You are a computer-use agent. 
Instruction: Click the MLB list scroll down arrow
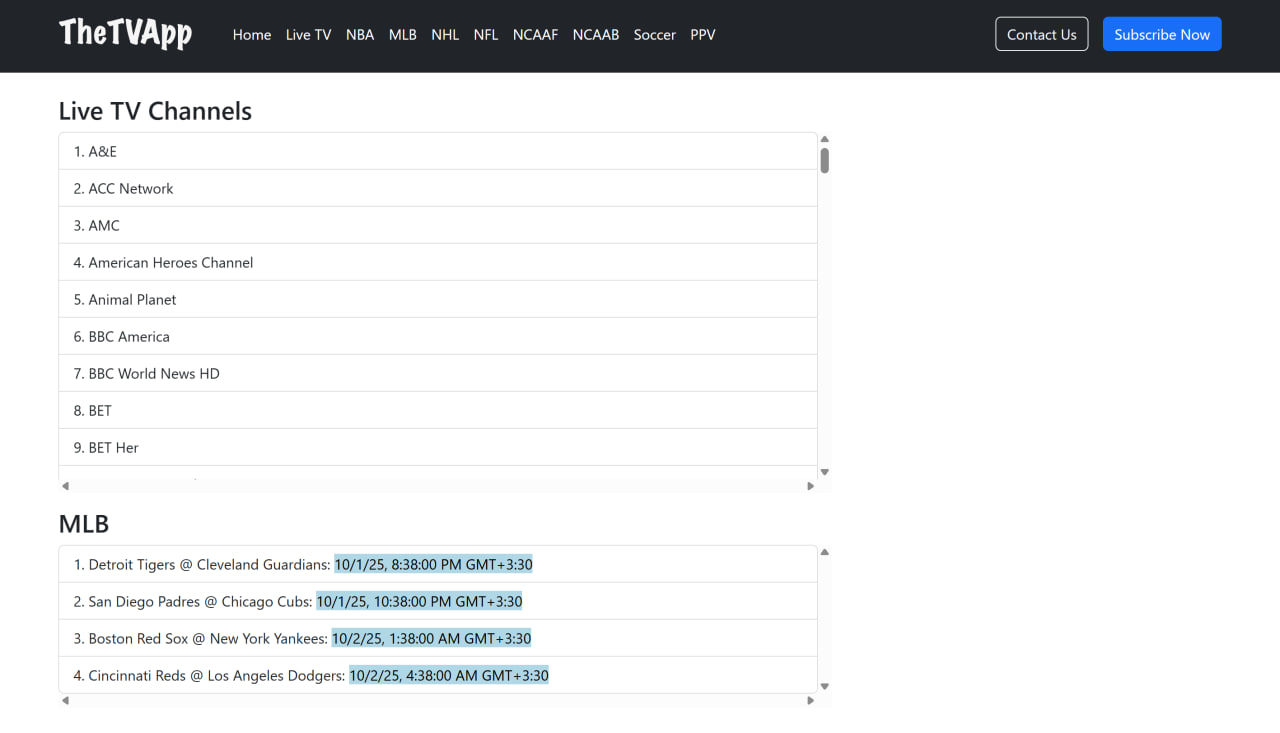pyautogui.click(x=825, y=686)
